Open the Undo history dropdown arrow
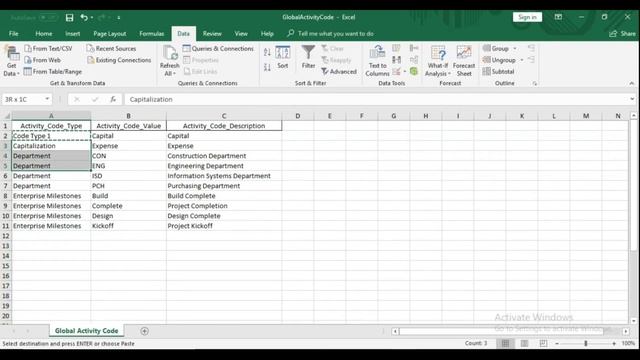The height and width of the screenshot is (360, 640). [92, 18]
